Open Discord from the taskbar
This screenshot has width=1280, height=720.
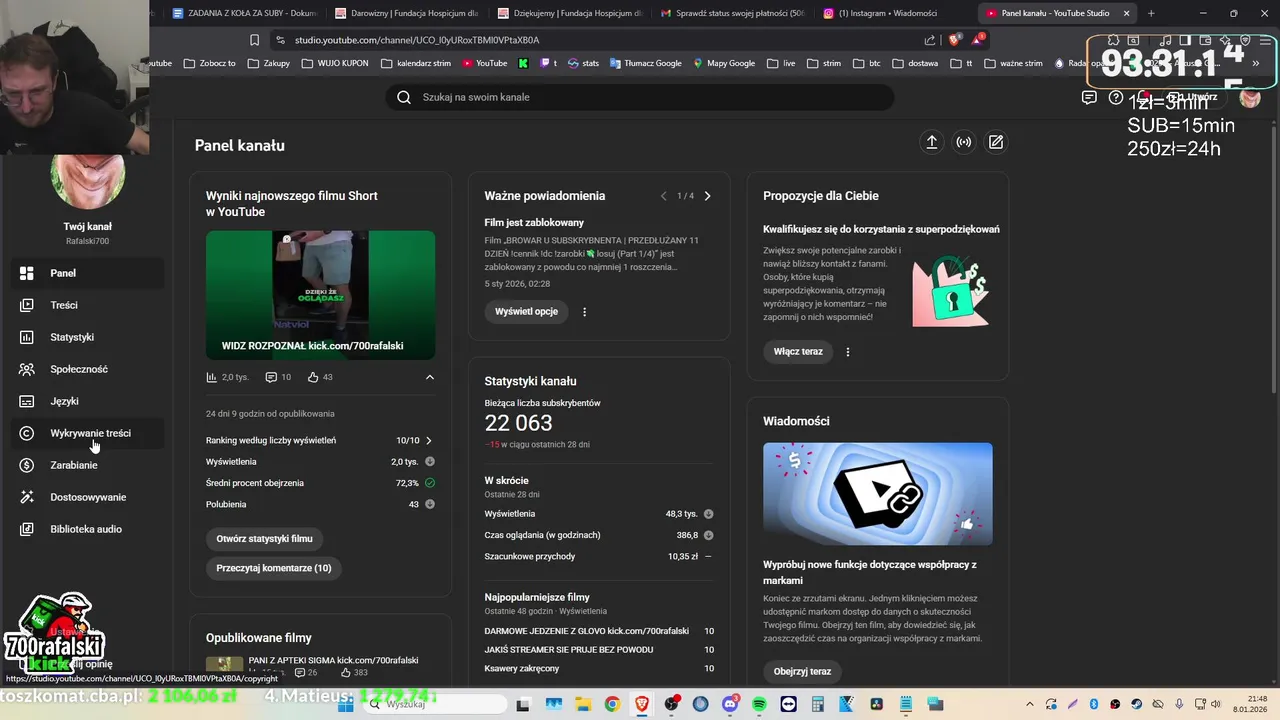(x=730, y=704)
